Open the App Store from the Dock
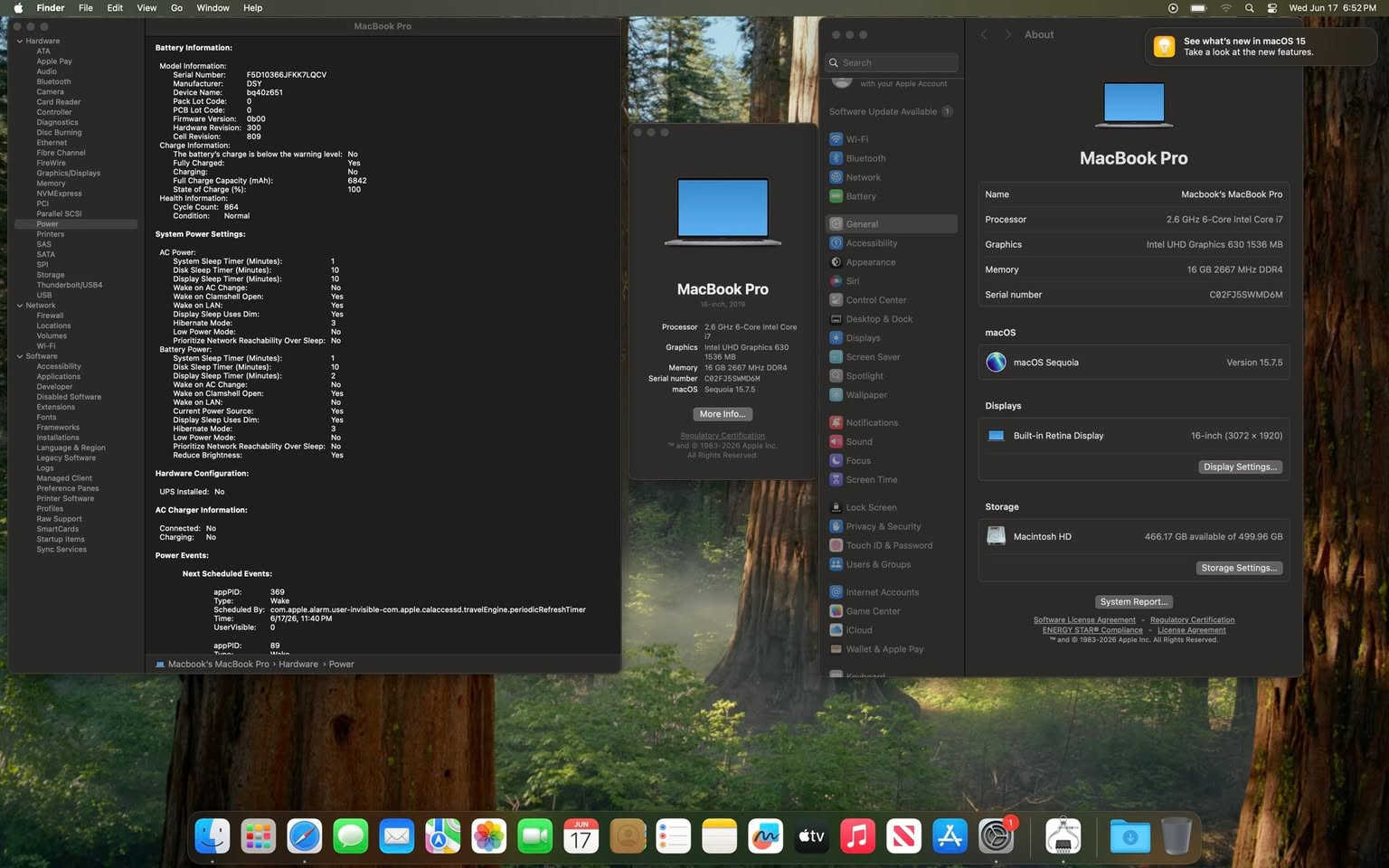This screenshot has width=1389, height=868. [x=950, y=836]
